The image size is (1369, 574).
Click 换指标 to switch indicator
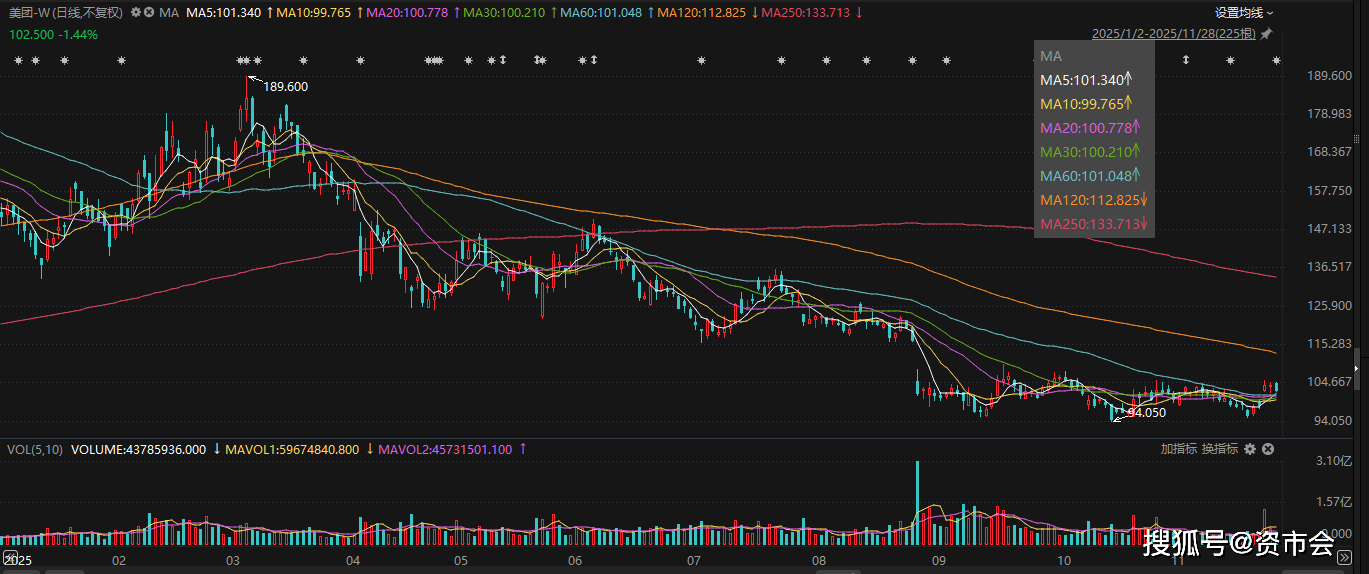tap(1219, 450)
